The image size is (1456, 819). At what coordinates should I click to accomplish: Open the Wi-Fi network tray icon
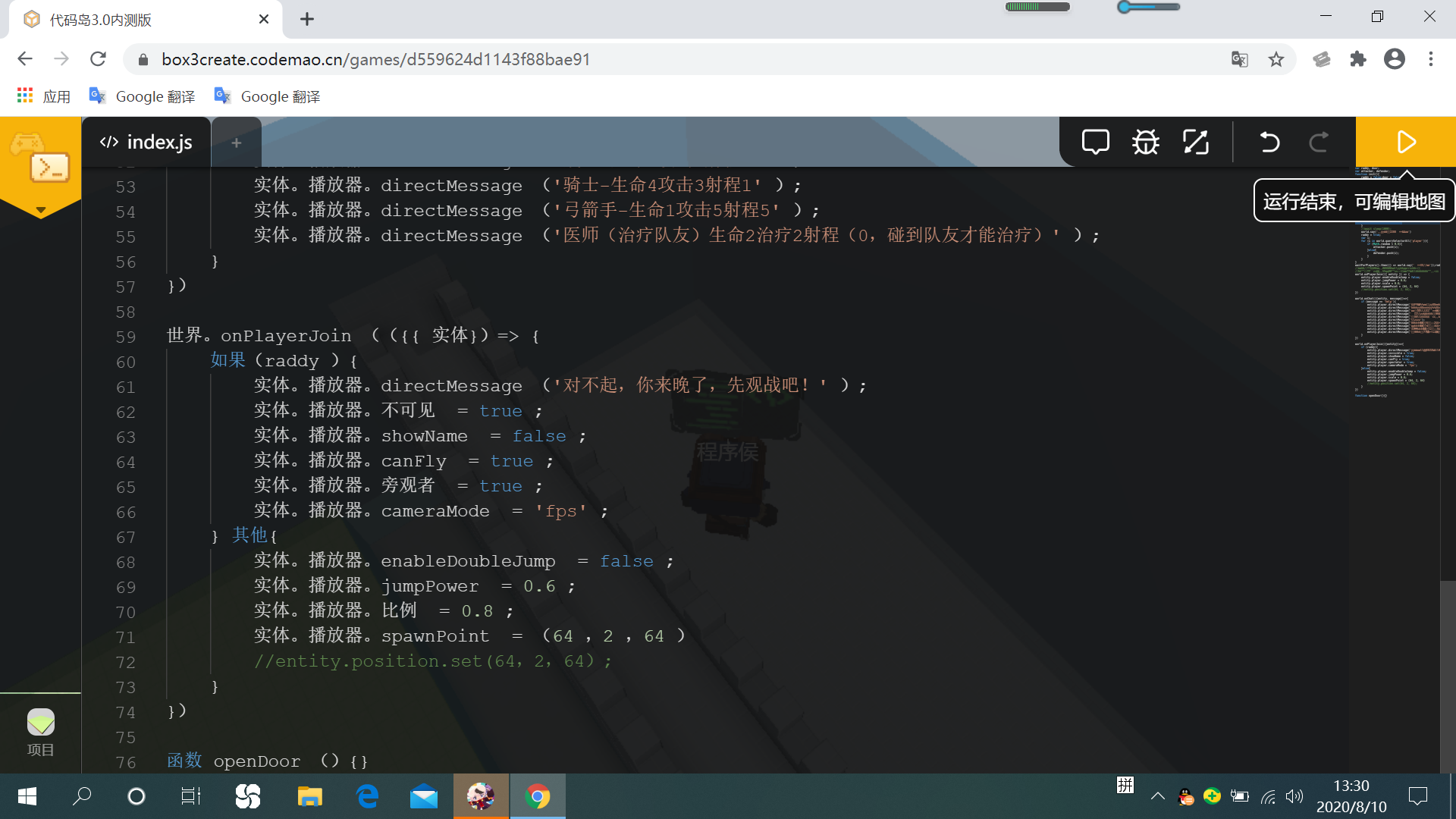(x=1268, y=796)
